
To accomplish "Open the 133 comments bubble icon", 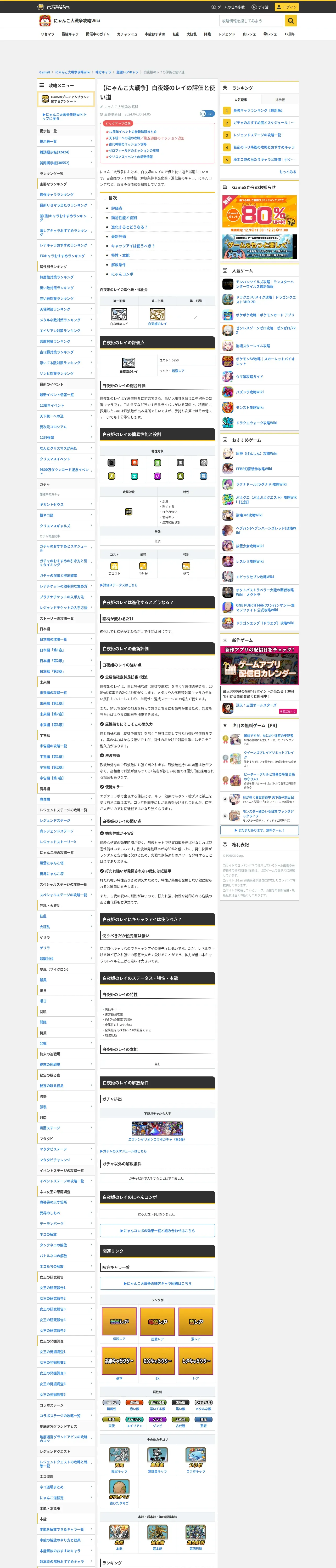I will pos(207,114).
